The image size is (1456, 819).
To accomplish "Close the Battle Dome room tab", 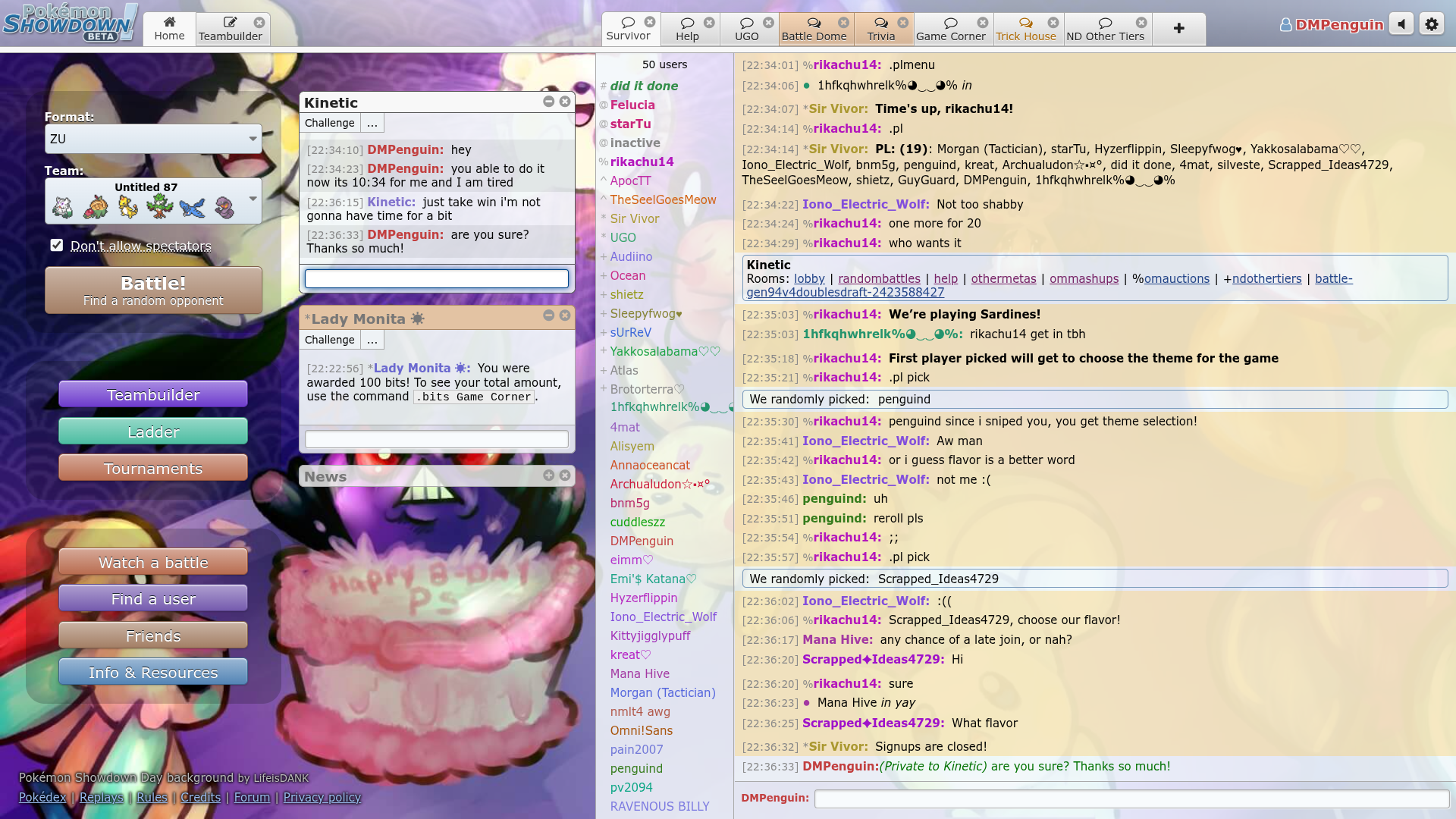I will [843, 22].
